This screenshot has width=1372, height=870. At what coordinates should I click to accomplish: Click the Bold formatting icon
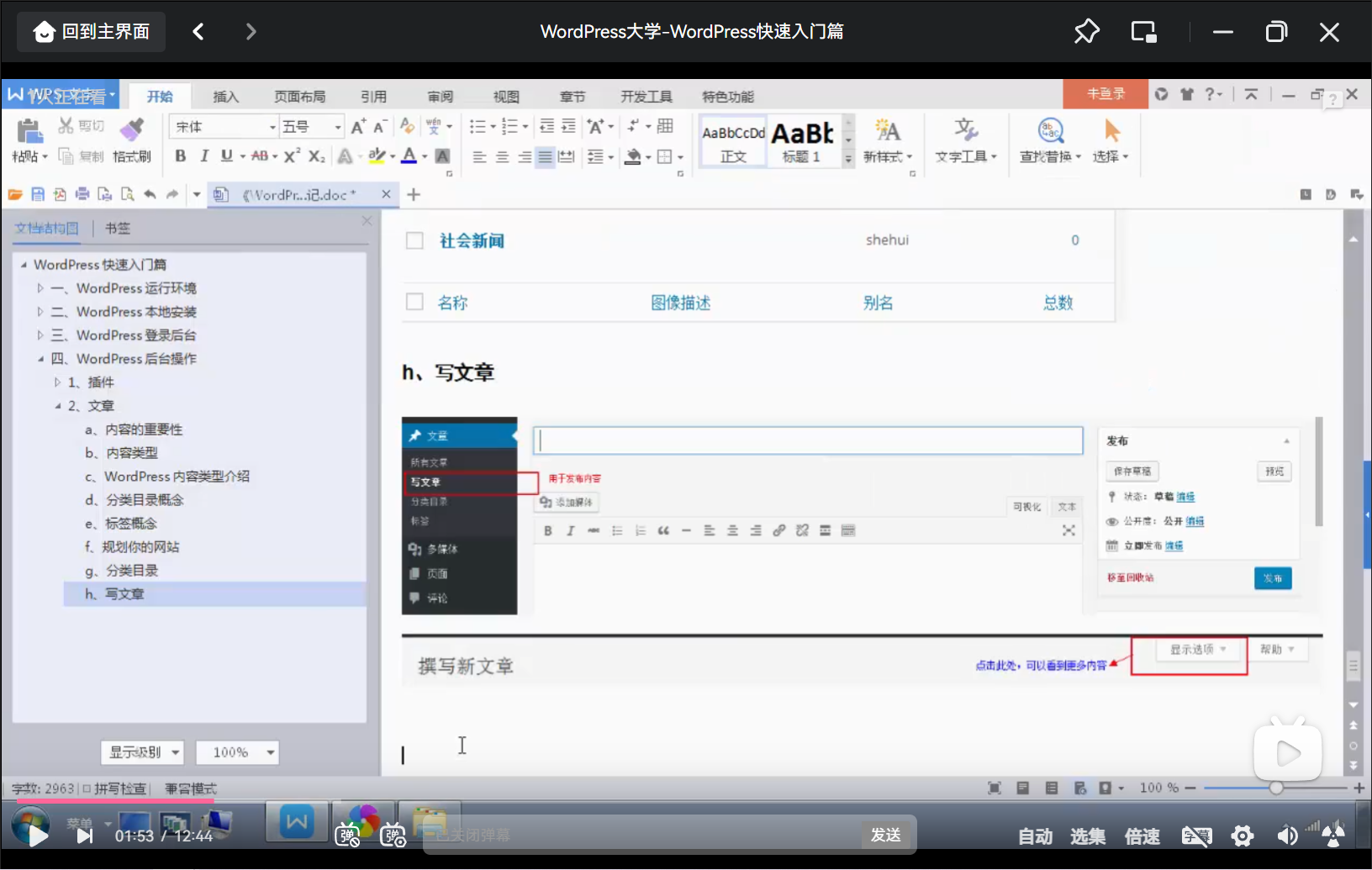tap(180, 156)
